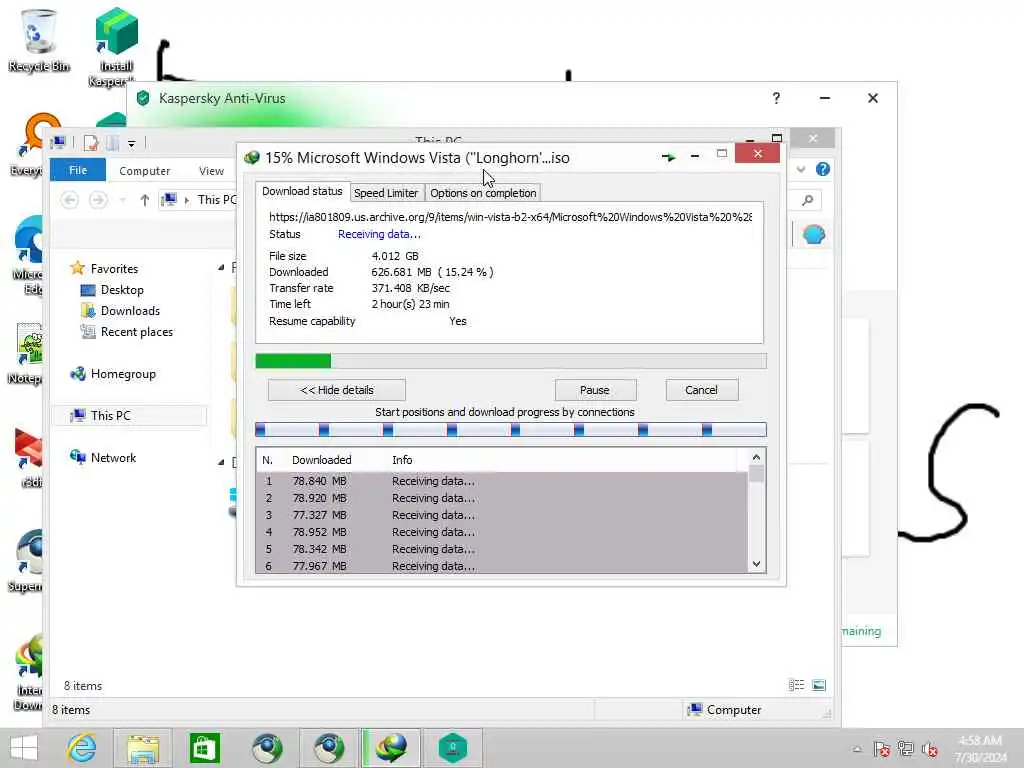The image size is (1024, 768).
Task: Open the Explorer Computer ribbon tab
Action: [x=144, y=170]
